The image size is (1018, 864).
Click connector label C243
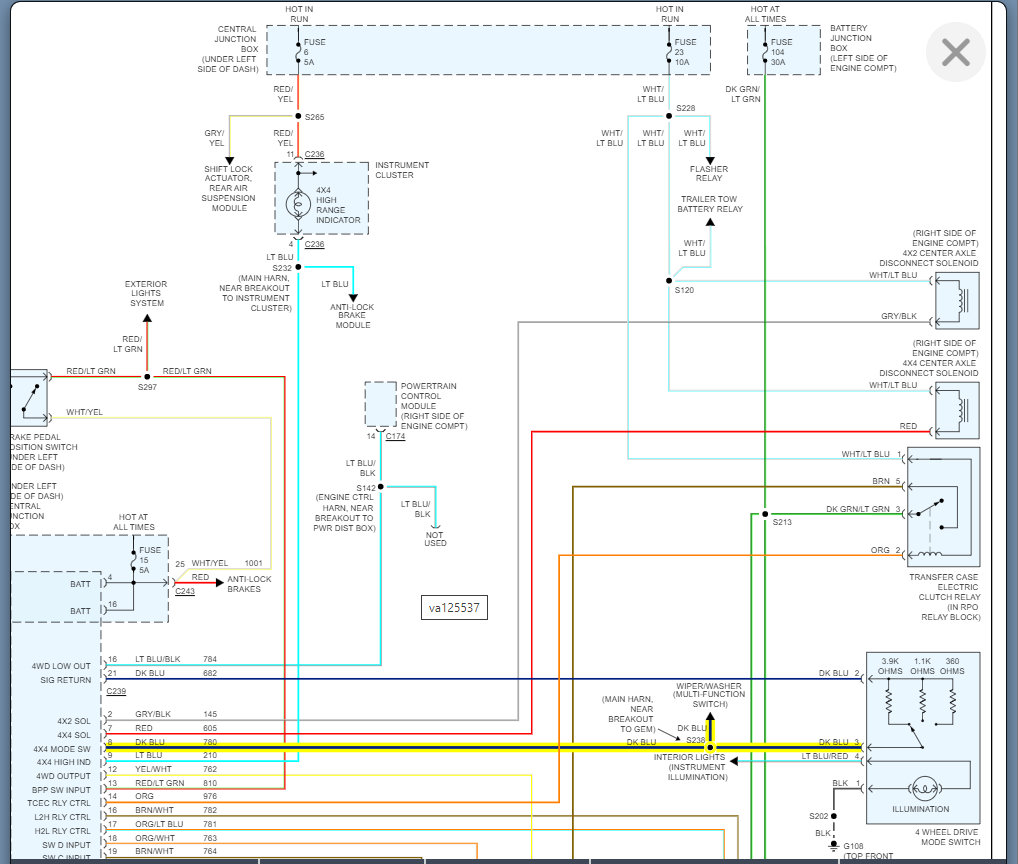coord(185,591)
